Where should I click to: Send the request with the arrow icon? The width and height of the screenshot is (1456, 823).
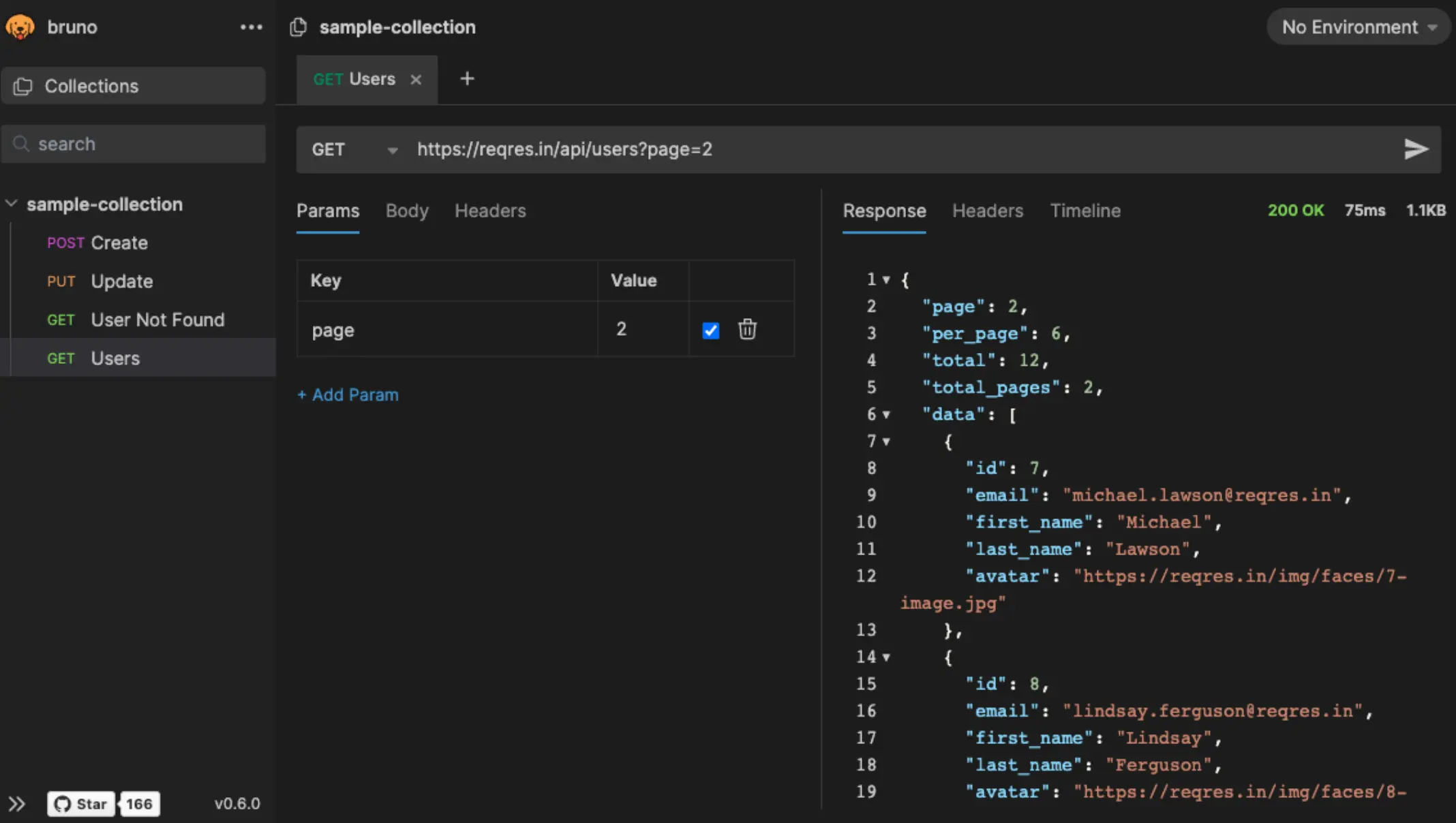click(1416, 149)
